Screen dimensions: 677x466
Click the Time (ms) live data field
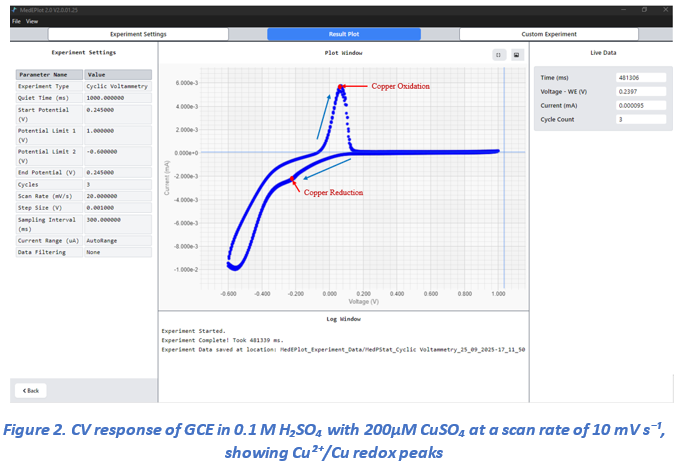pos(641,77)
